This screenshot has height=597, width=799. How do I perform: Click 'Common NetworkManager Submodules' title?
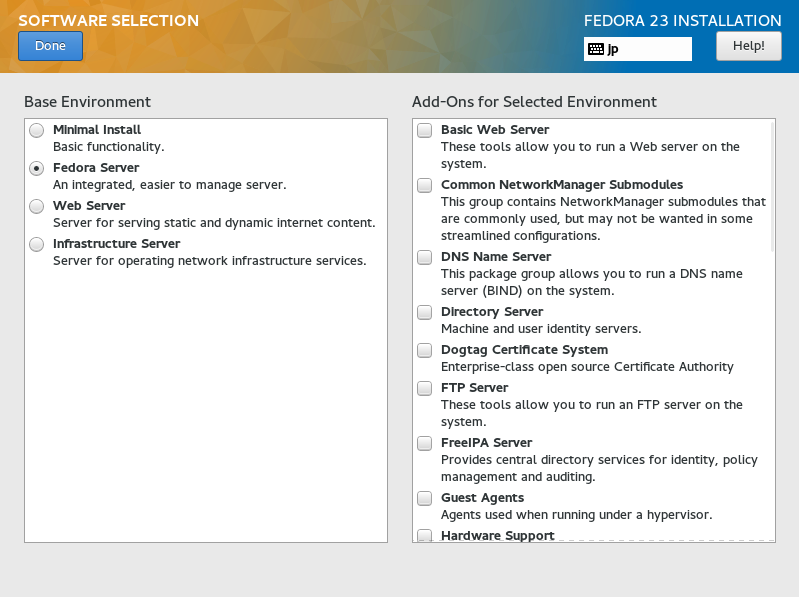562,185
